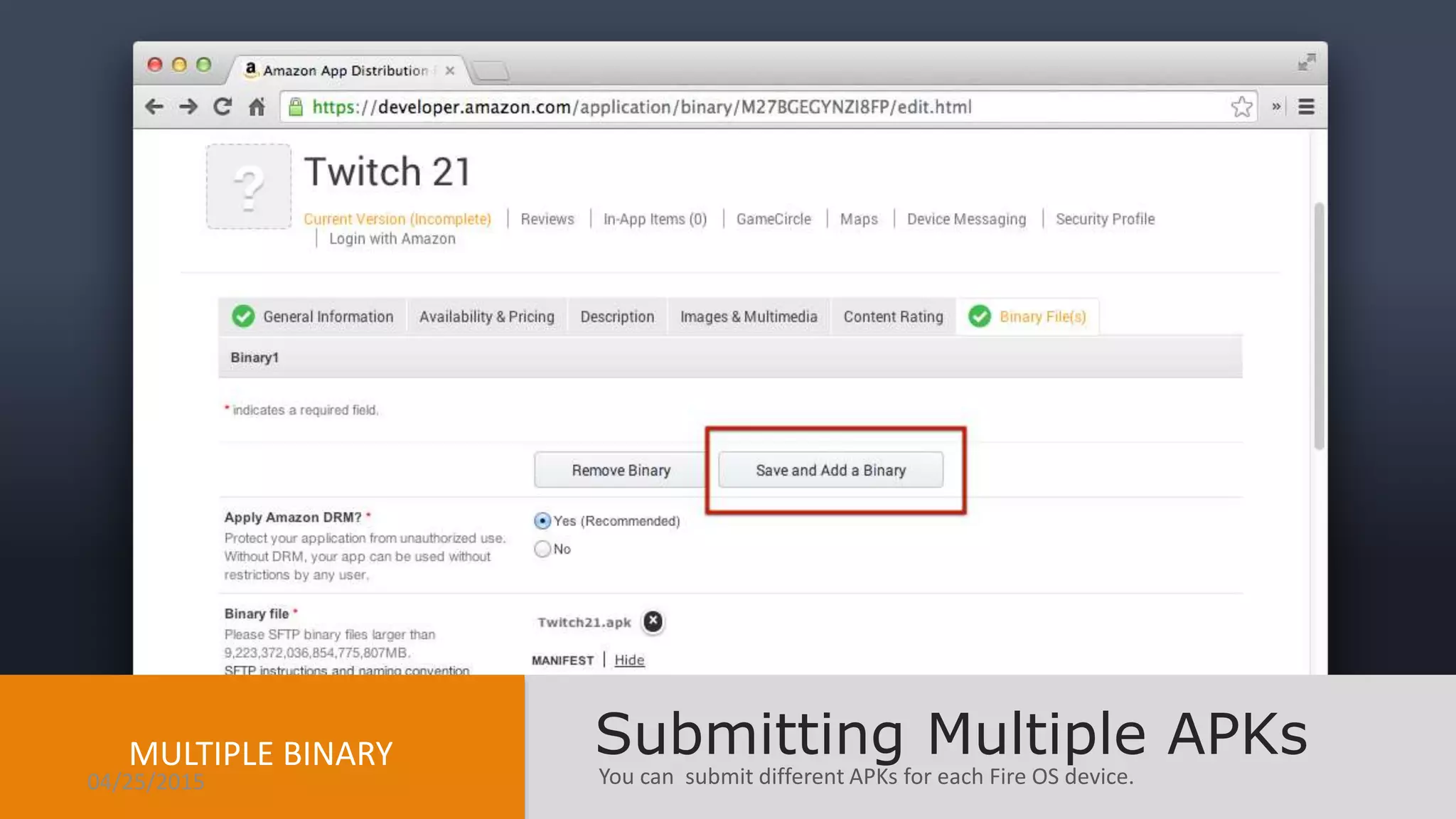Click the browser forward arrow
1456x819 pixels.
[188, 107]
